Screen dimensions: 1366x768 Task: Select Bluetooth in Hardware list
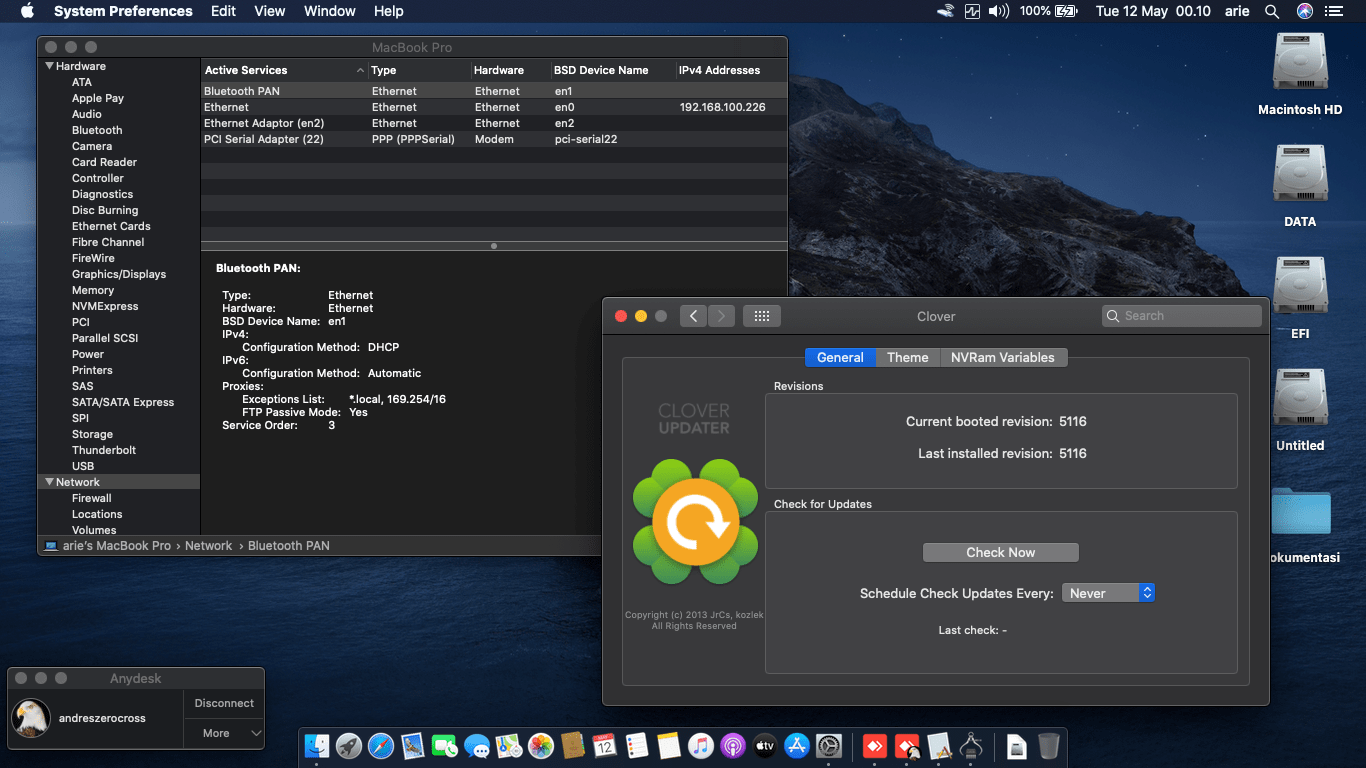(97, 130)
